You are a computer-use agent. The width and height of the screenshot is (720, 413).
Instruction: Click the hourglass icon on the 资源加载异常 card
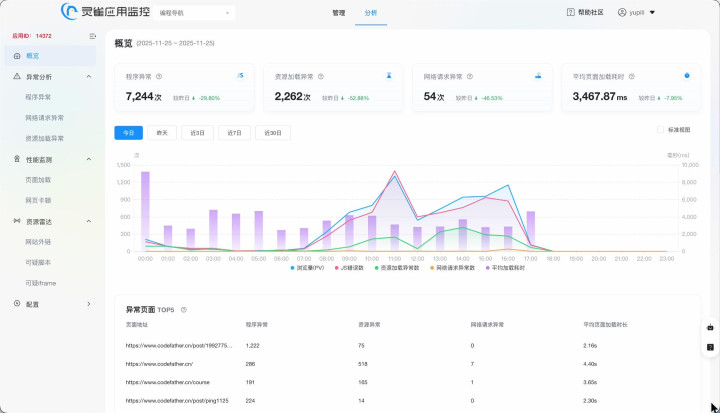389,76
